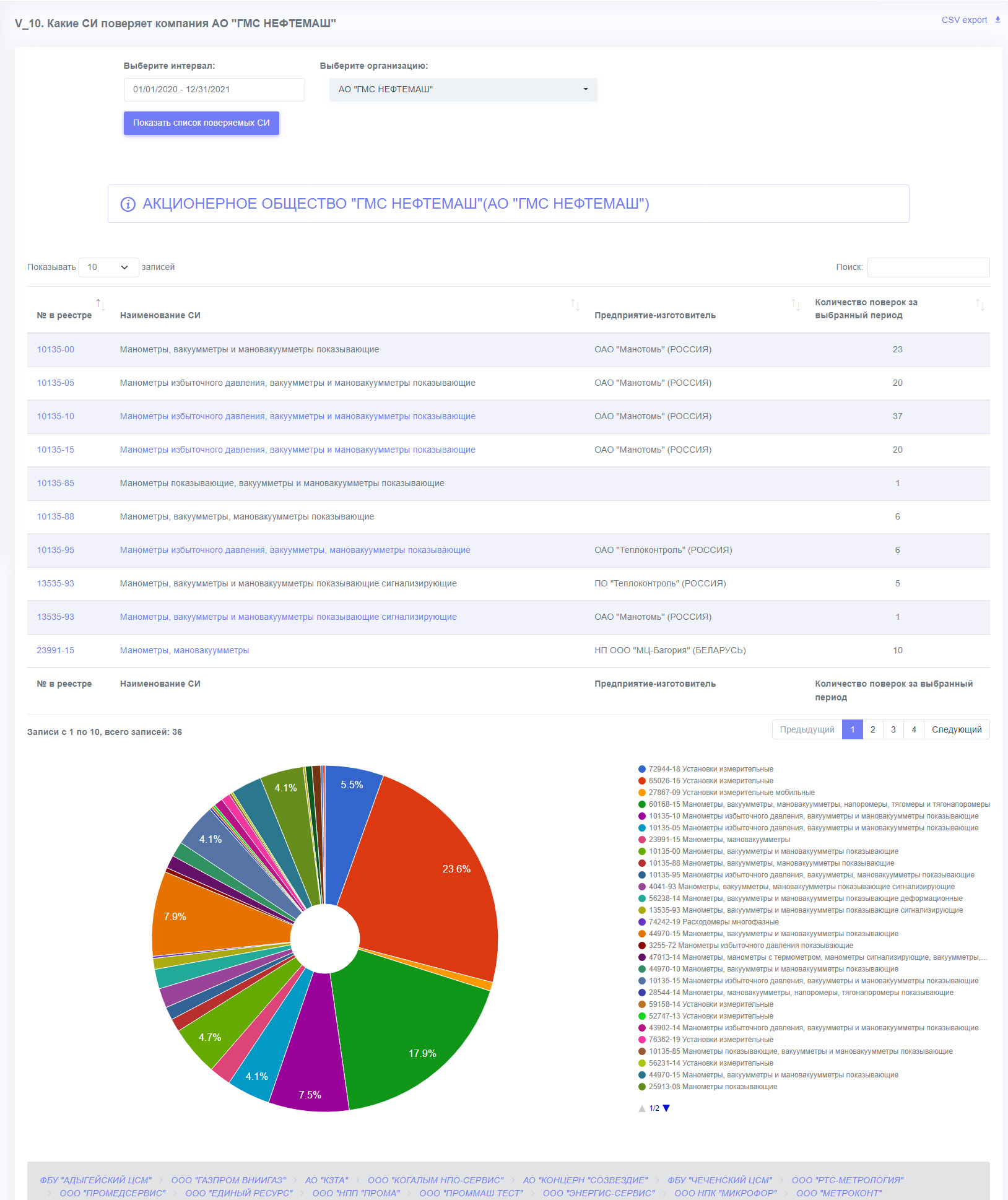Open ООО НПК "МИКРОФОР" organization link
The height and width of the screenshot is (1200, 1008).
click(726, 1193)
